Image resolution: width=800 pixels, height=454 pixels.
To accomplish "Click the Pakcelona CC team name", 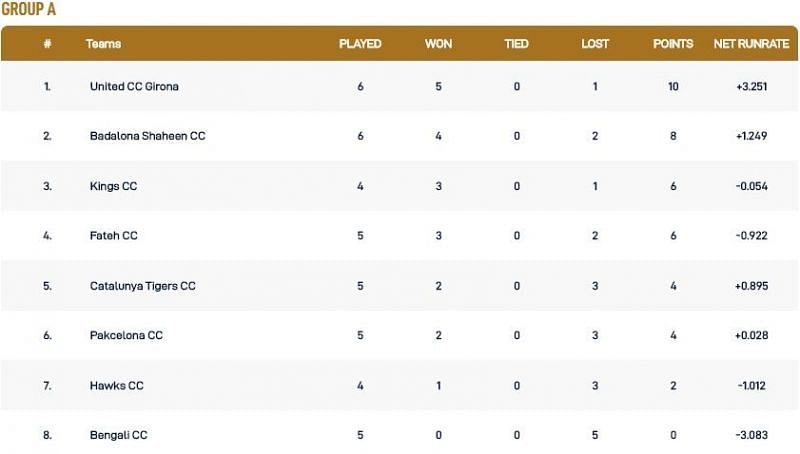I will [x=126, y=336].
